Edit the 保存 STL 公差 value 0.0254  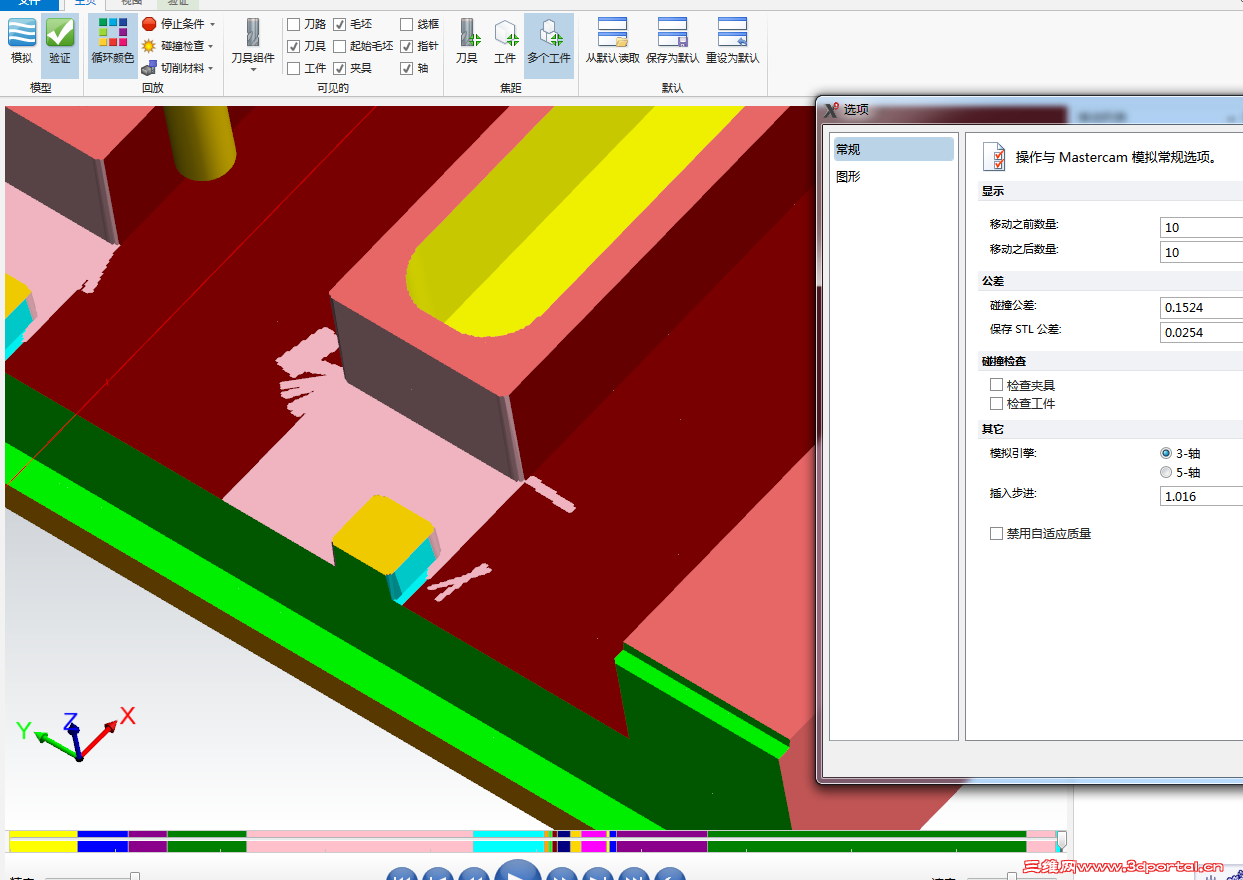pyautogui.click(x=1201, y=332)
